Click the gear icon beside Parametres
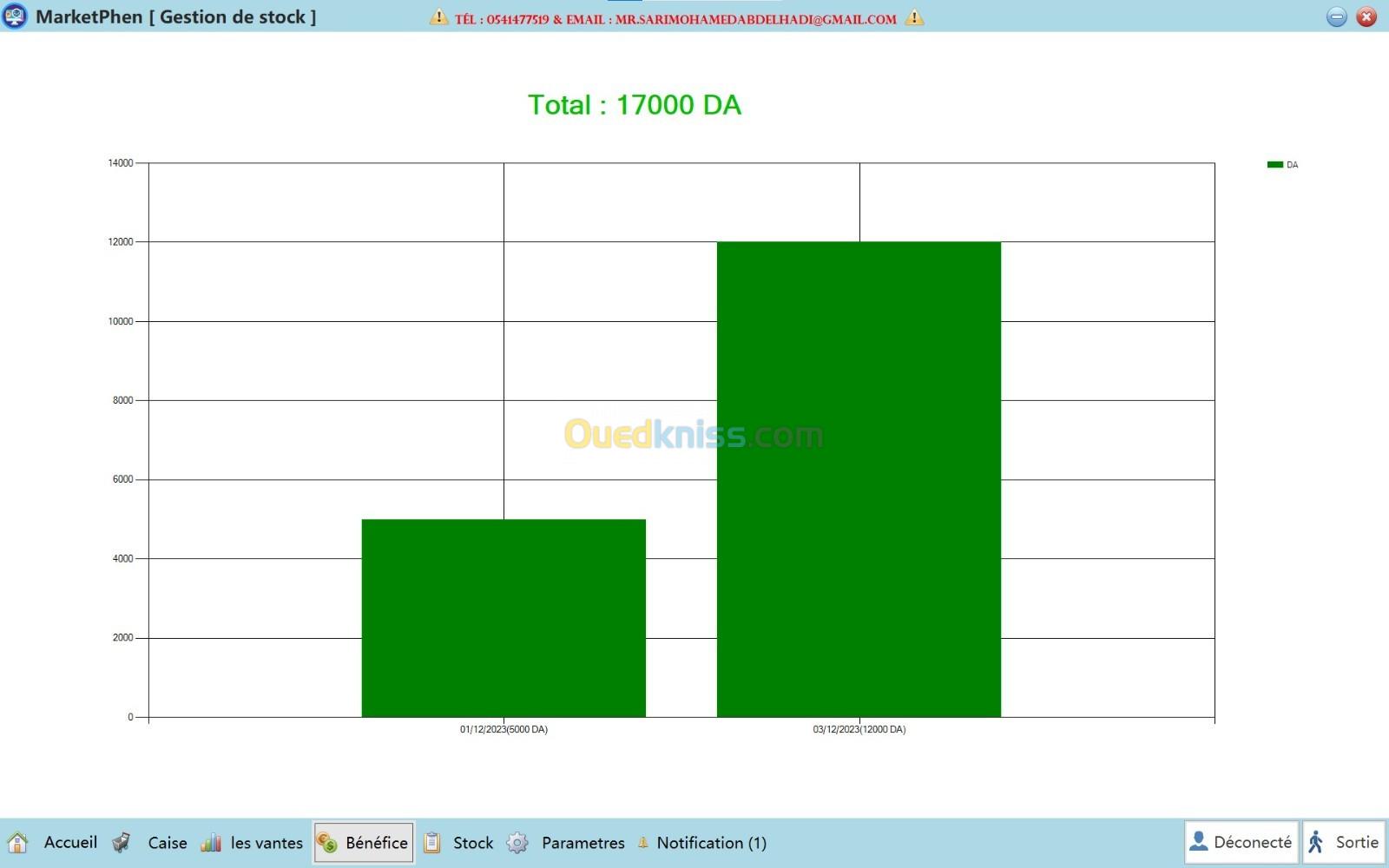Viewport: 1389px width, 868px height. point(517,843)
